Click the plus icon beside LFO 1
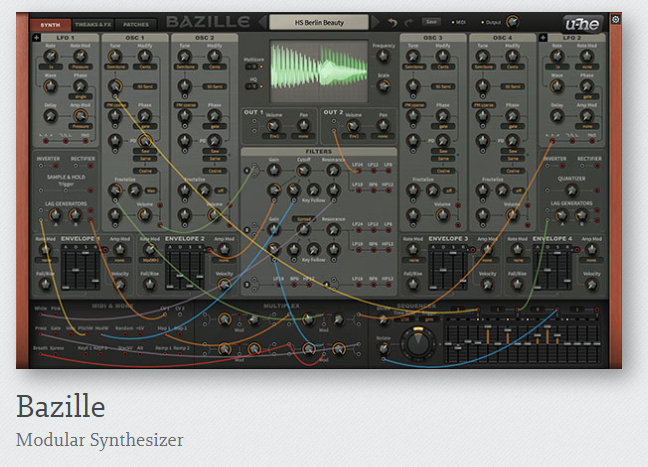Image resolution: width=648 pixels, height=467 pixels. click(36, 38)
